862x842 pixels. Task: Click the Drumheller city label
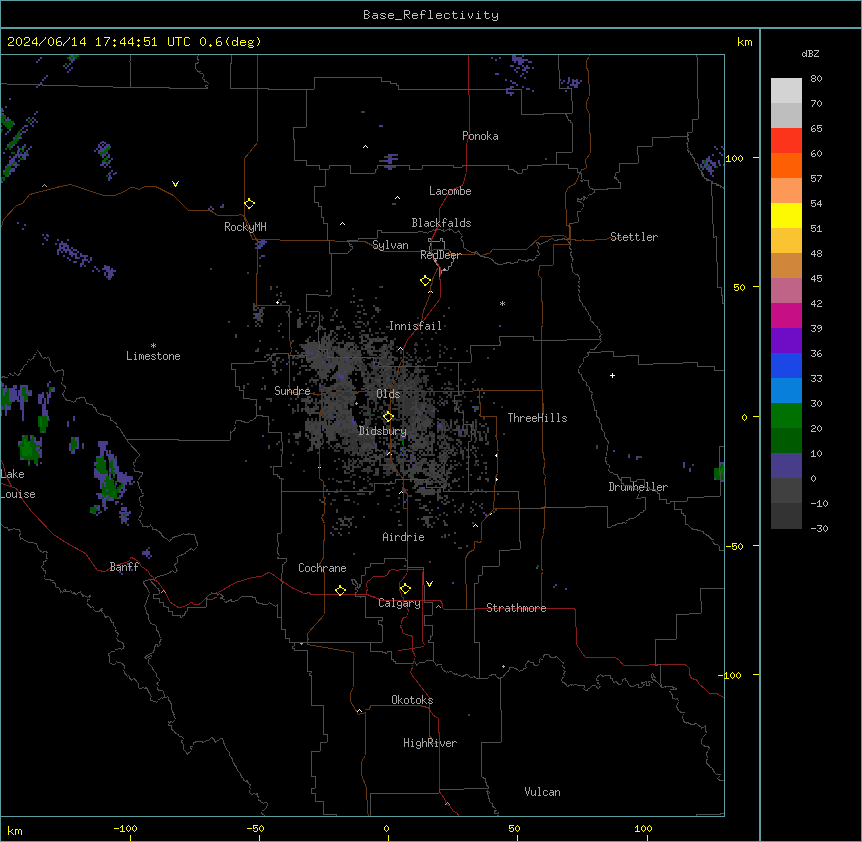tap(638, 487)
